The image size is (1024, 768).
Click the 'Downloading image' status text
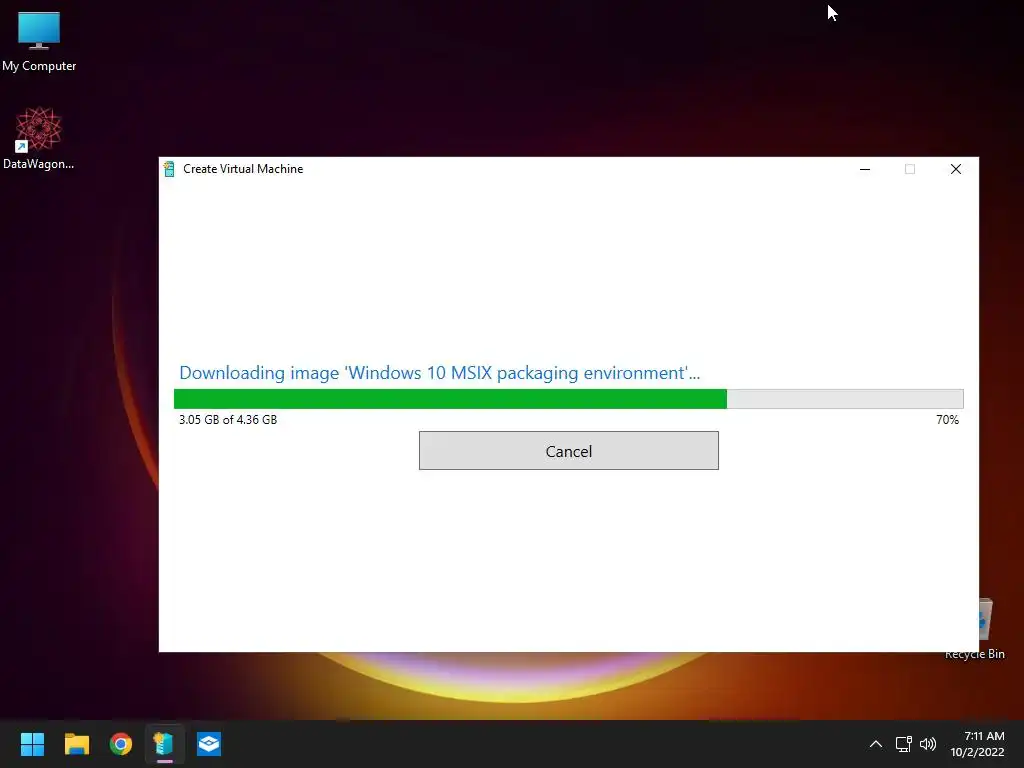pos(440,373)
